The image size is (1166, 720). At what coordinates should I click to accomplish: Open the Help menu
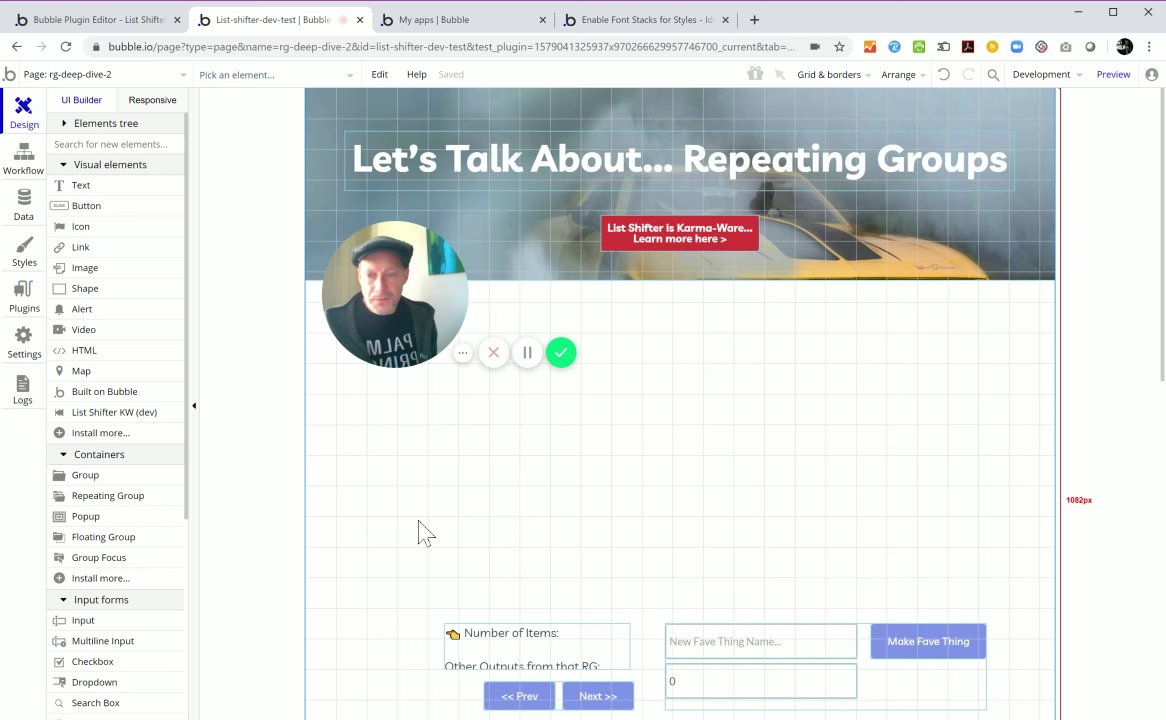(416, 74)
